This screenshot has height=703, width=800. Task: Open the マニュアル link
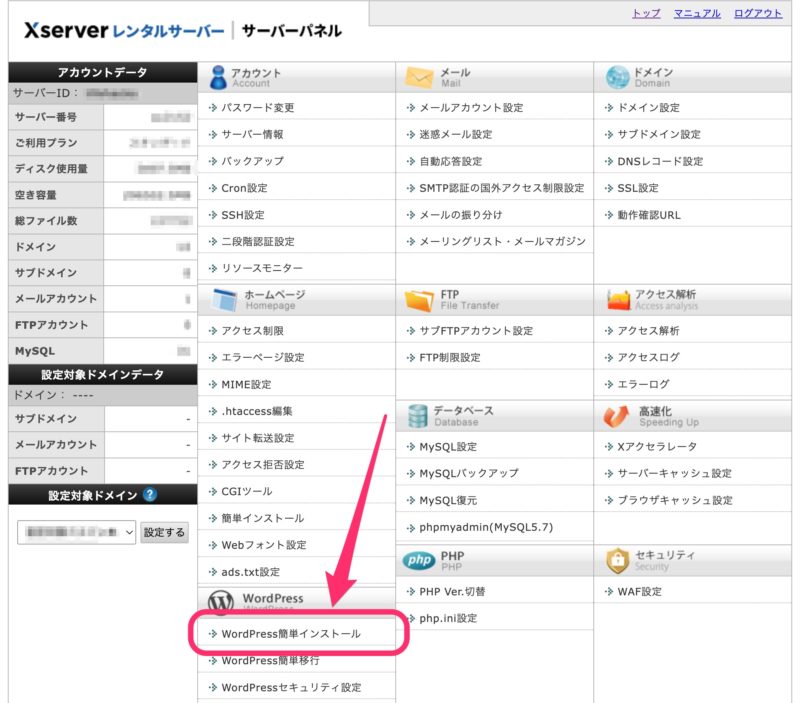point(697,14)
